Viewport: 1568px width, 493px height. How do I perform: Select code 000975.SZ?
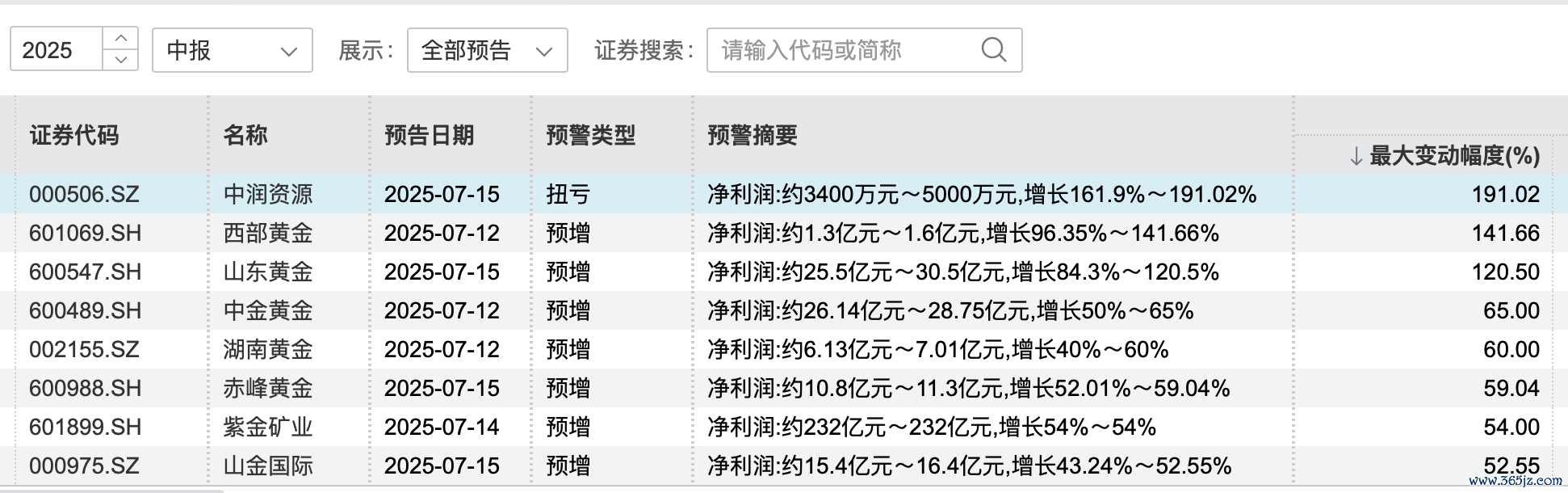pos(84,466)
